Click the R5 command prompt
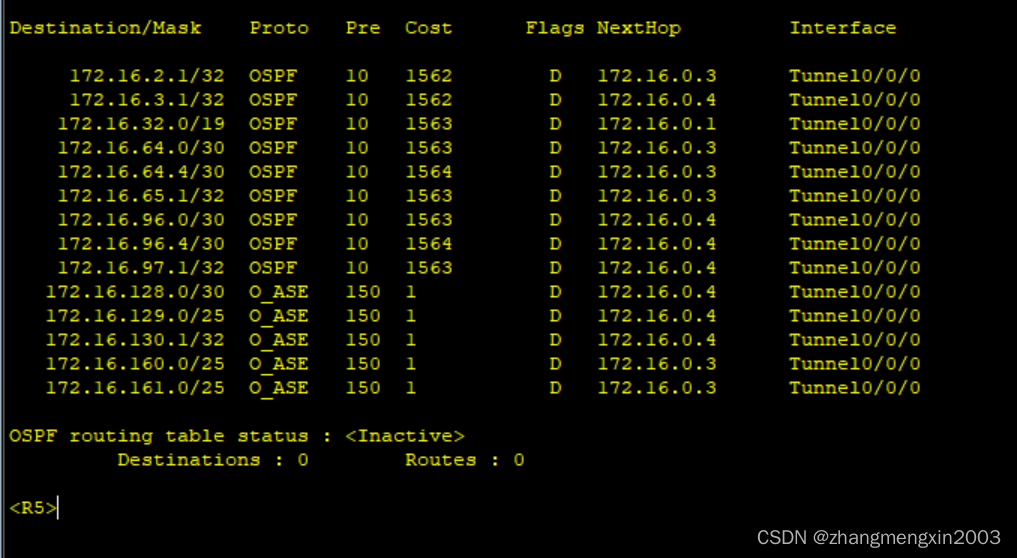 pos(33,508)
